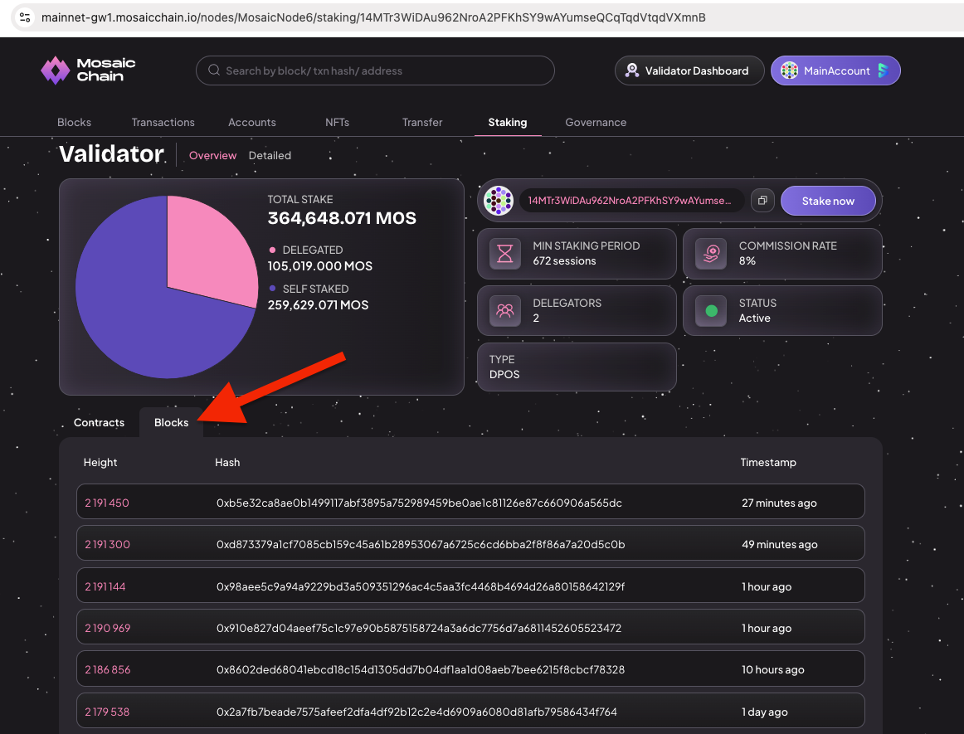
Task: Click the green Active status indicator
Action: click(x=711, y=311)
